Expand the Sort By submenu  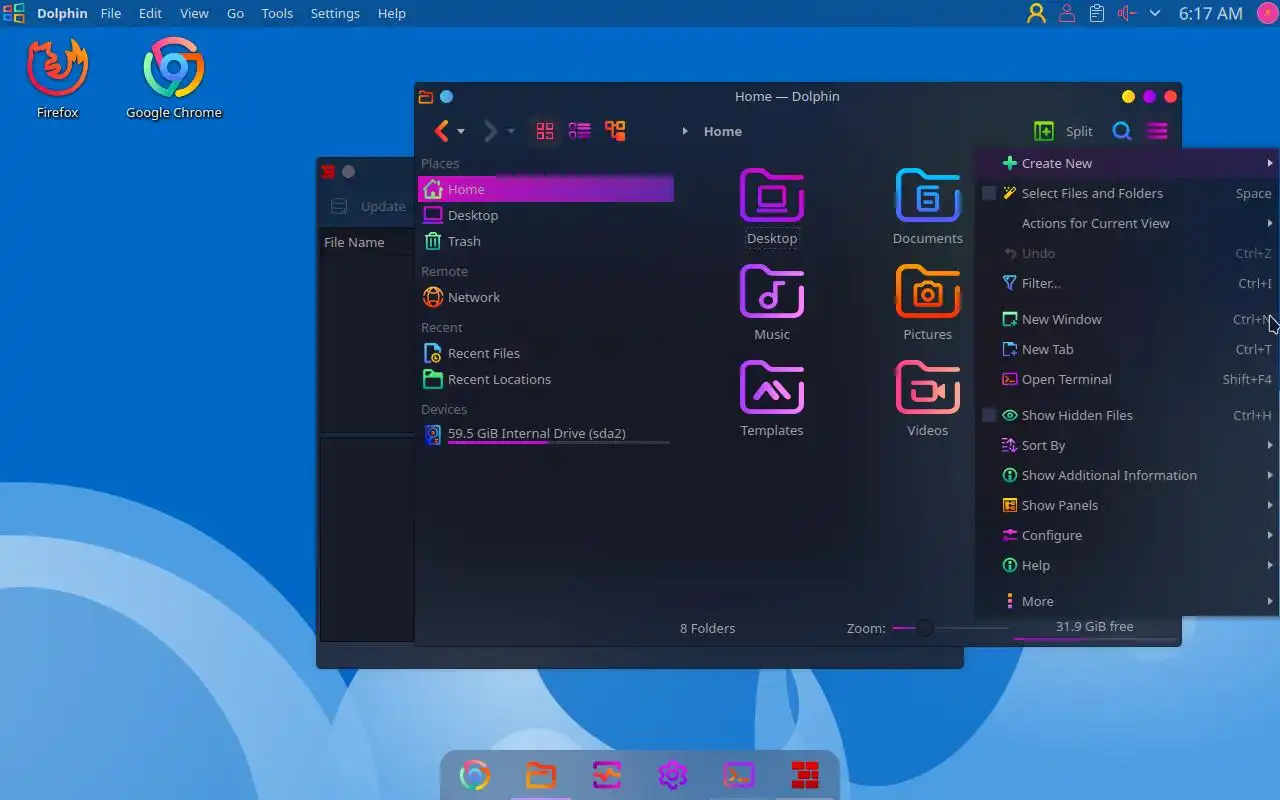pos(1127,445)
